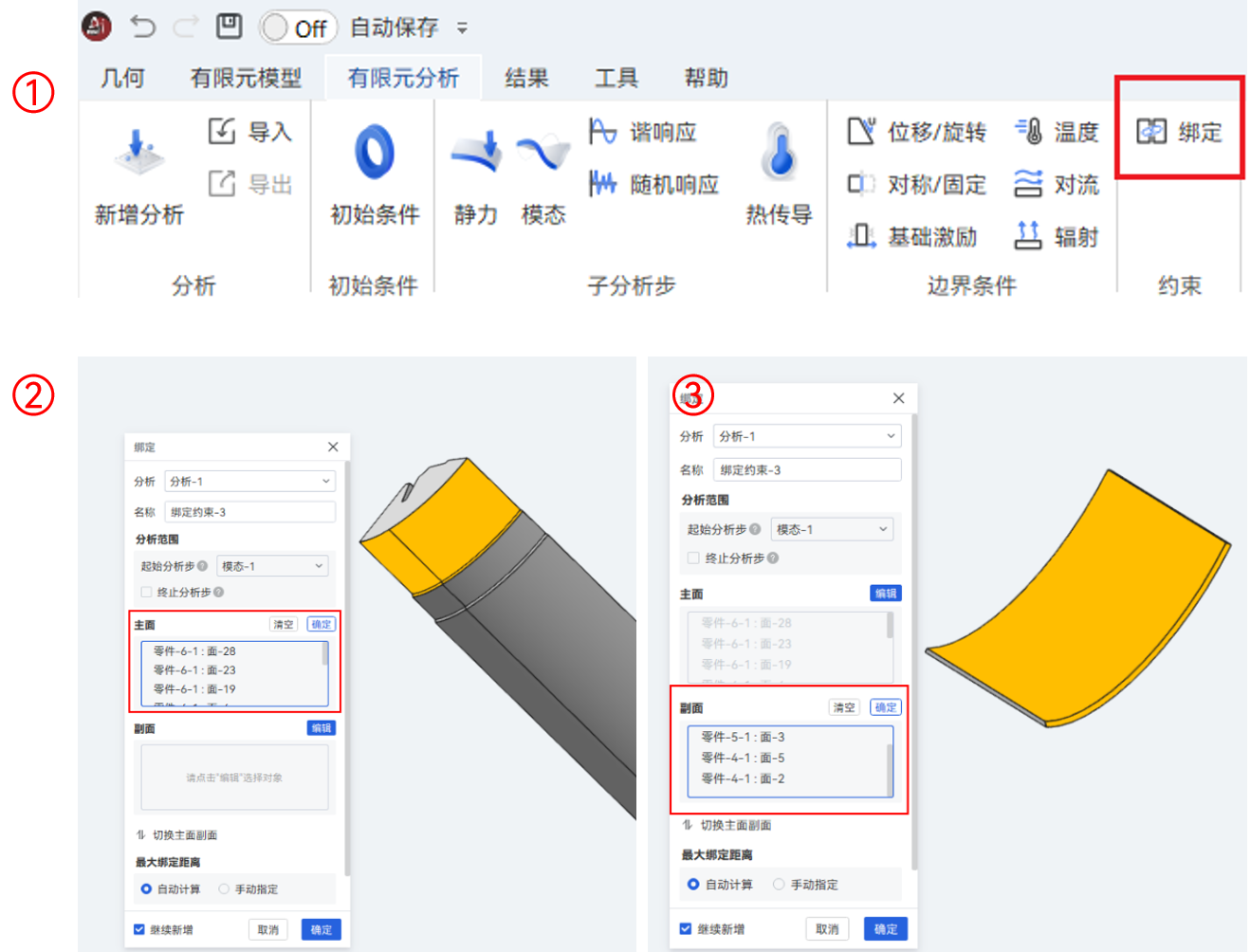Click the 辐射 radiation icon
This screenshot has width=1251, height=952.
pos(1028,235)
